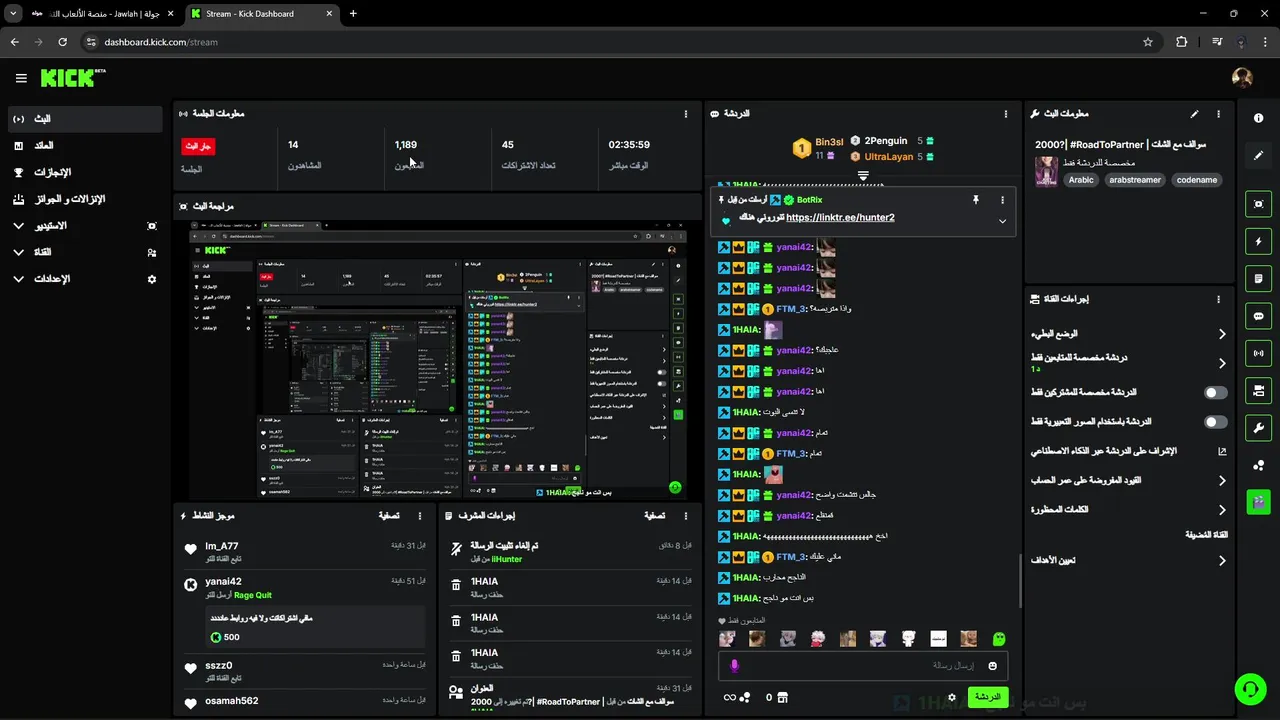
Task: Click the channel points dots icon in right toolbar
Action: tap(1258, 465)
